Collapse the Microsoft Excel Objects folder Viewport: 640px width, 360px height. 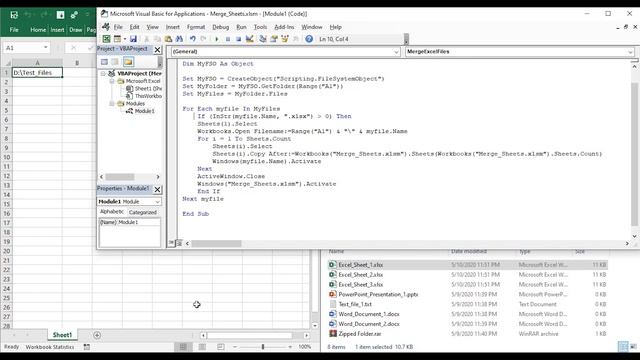111,81
